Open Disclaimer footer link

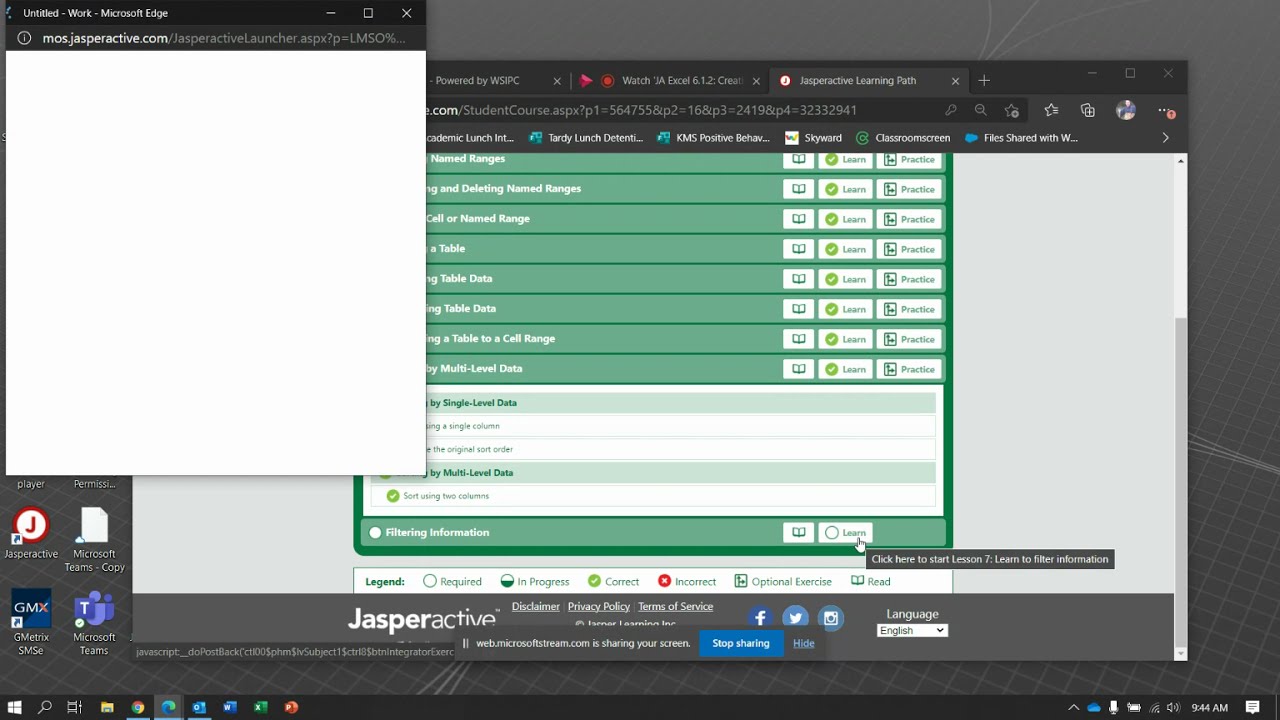click(535, 606)
